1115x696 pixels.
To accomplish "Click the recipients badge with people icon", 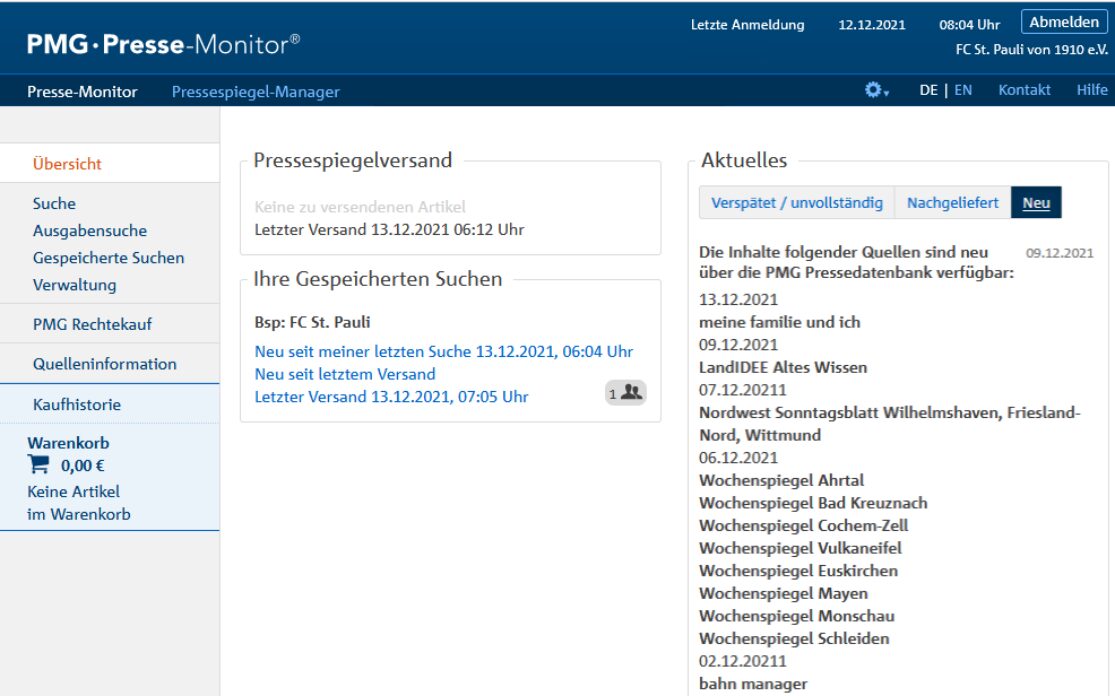I will click(x=626, y=392).
